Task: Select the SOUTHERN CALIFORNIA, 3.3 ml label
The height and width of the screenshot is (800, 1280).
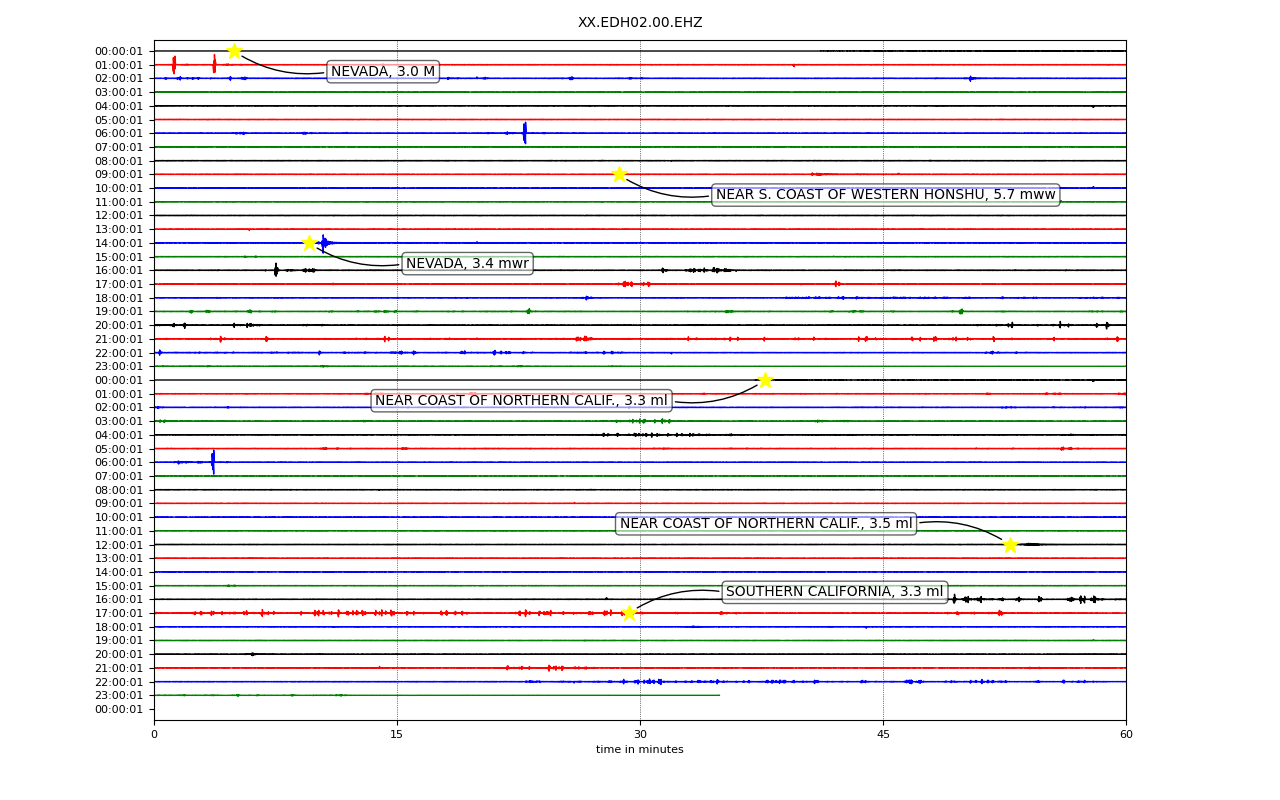Action: tap(834, 592)
